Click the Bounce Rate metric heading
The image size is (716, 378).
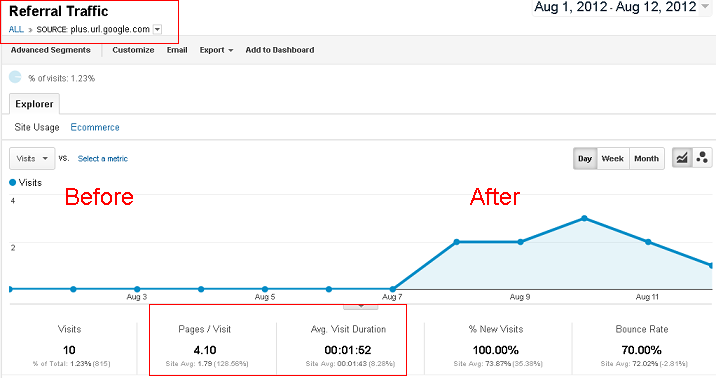(x=642, y=329)
